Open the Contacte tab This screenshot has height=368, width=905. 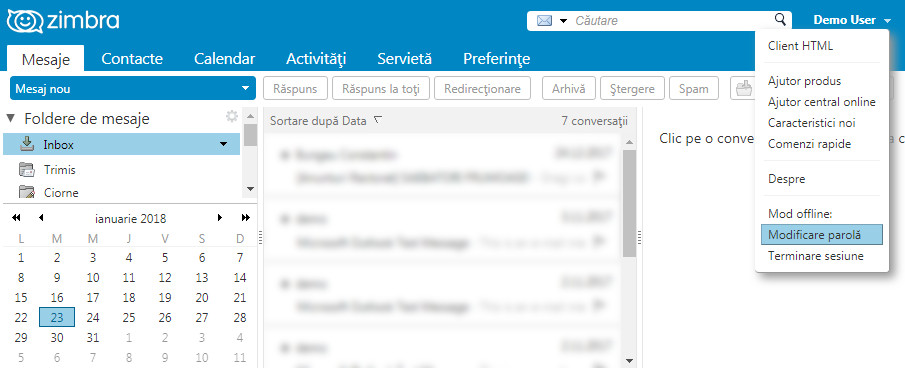132,58
